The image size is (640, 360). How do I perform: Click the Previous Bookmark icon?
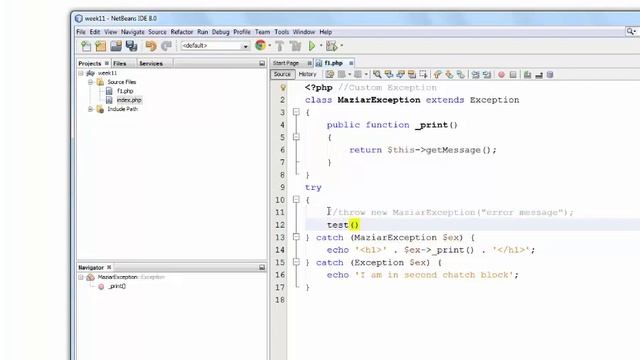pos(438,74)
